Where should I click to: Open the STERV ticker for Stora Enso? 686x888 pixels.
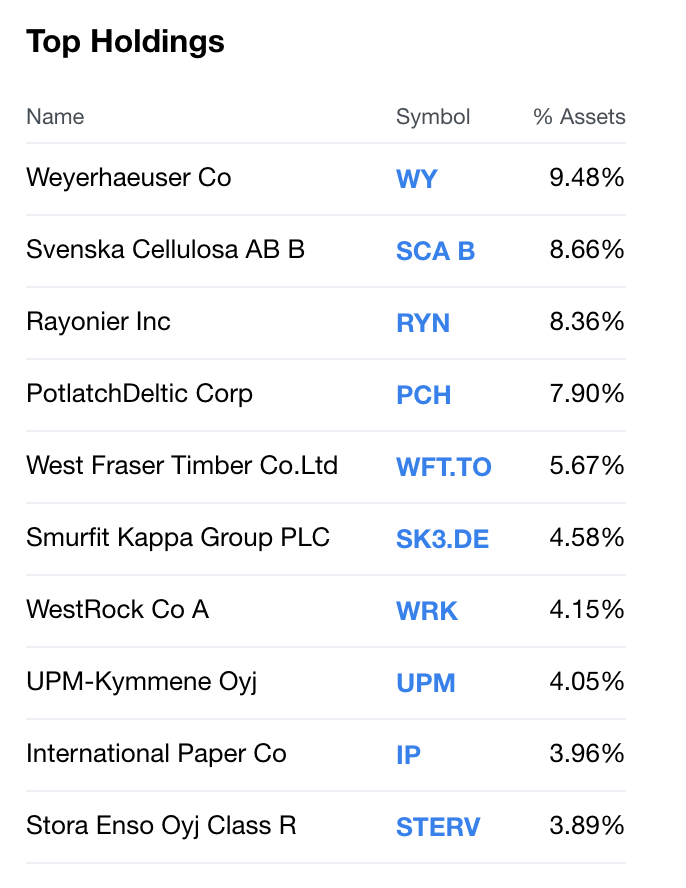click(437, 827)
